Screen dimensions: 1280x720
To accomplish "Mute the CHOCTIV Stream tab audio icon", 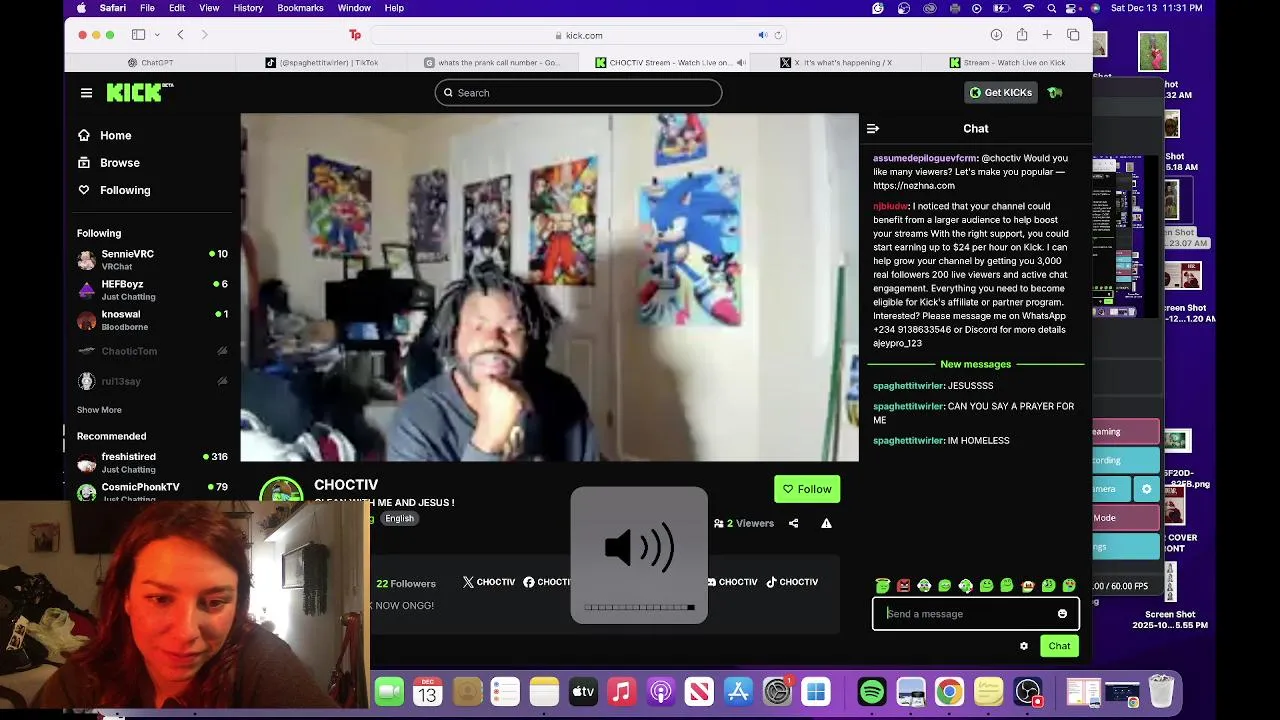I will click(x=741, y=62).
